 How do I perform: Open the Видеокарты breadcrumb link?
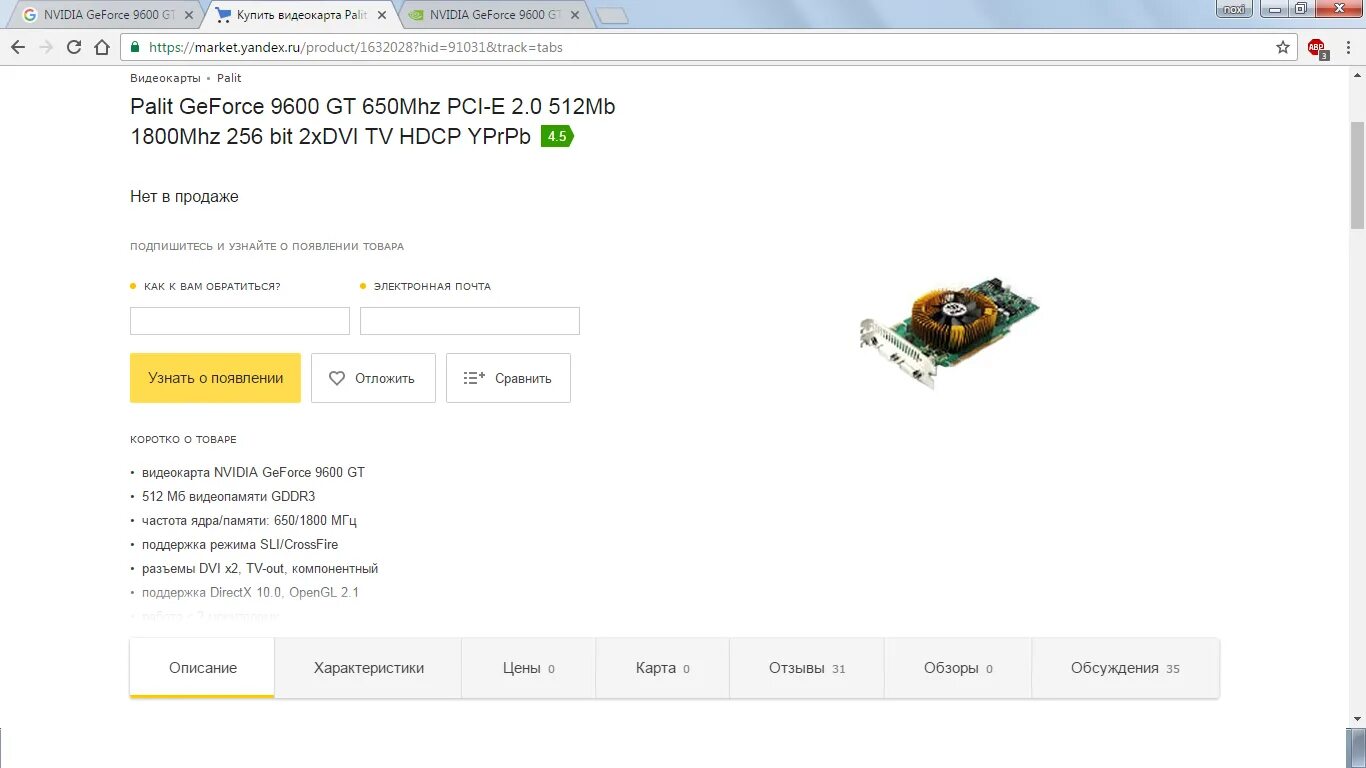click(165, 78)
